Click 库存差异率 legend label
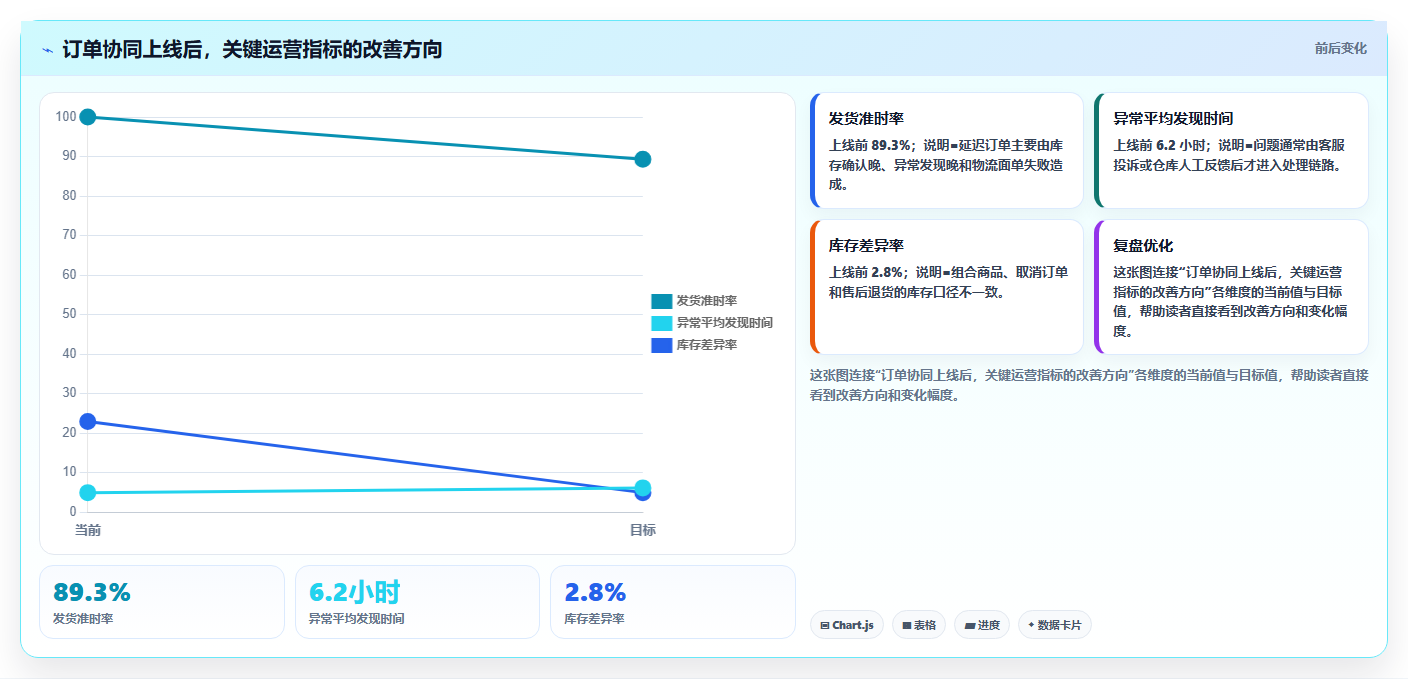The width and height of the screenshot is (1408, 679). coord(707,345)
